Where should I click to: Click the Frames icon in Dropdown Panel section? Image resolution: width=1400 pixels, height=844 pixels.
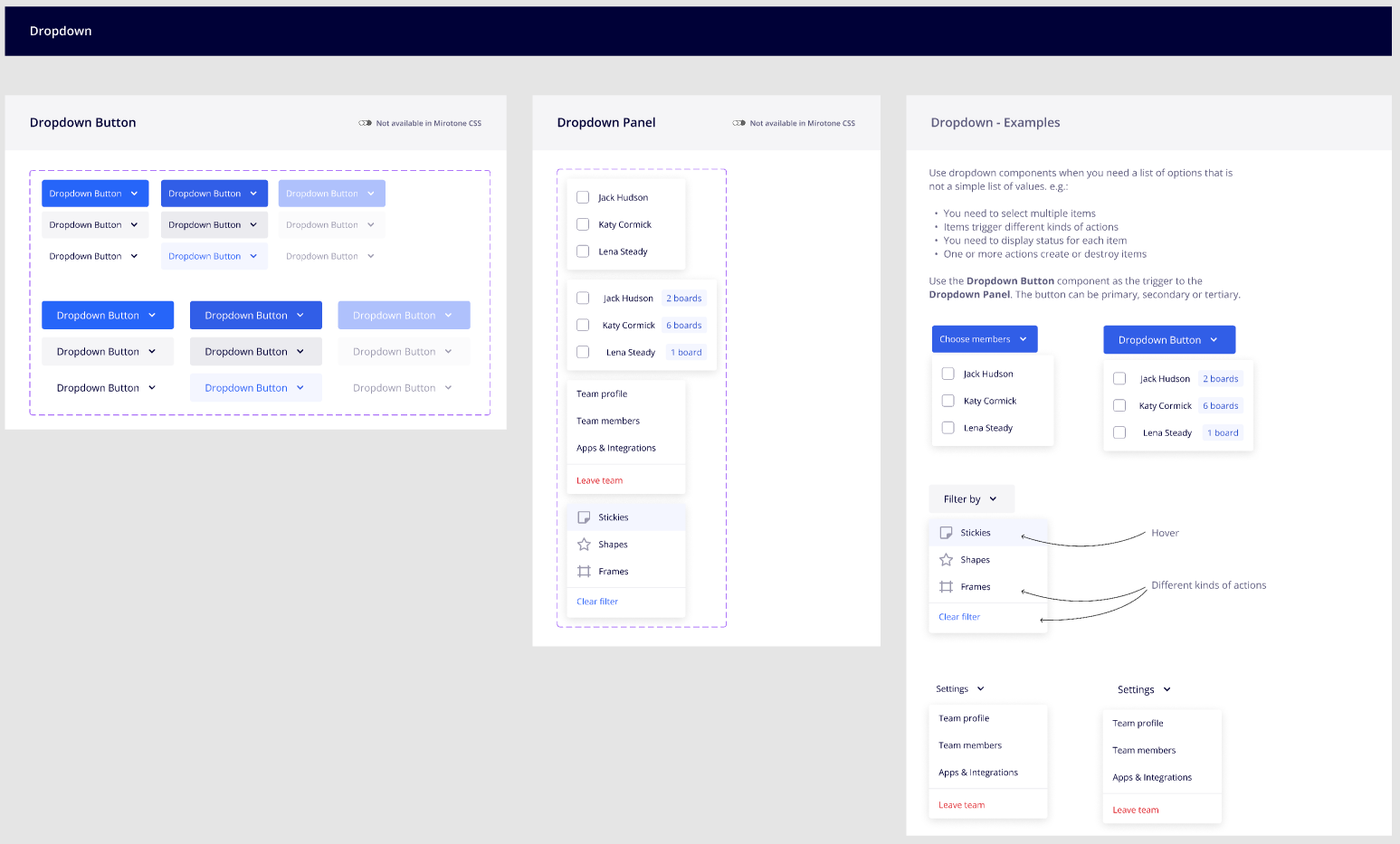584,572
